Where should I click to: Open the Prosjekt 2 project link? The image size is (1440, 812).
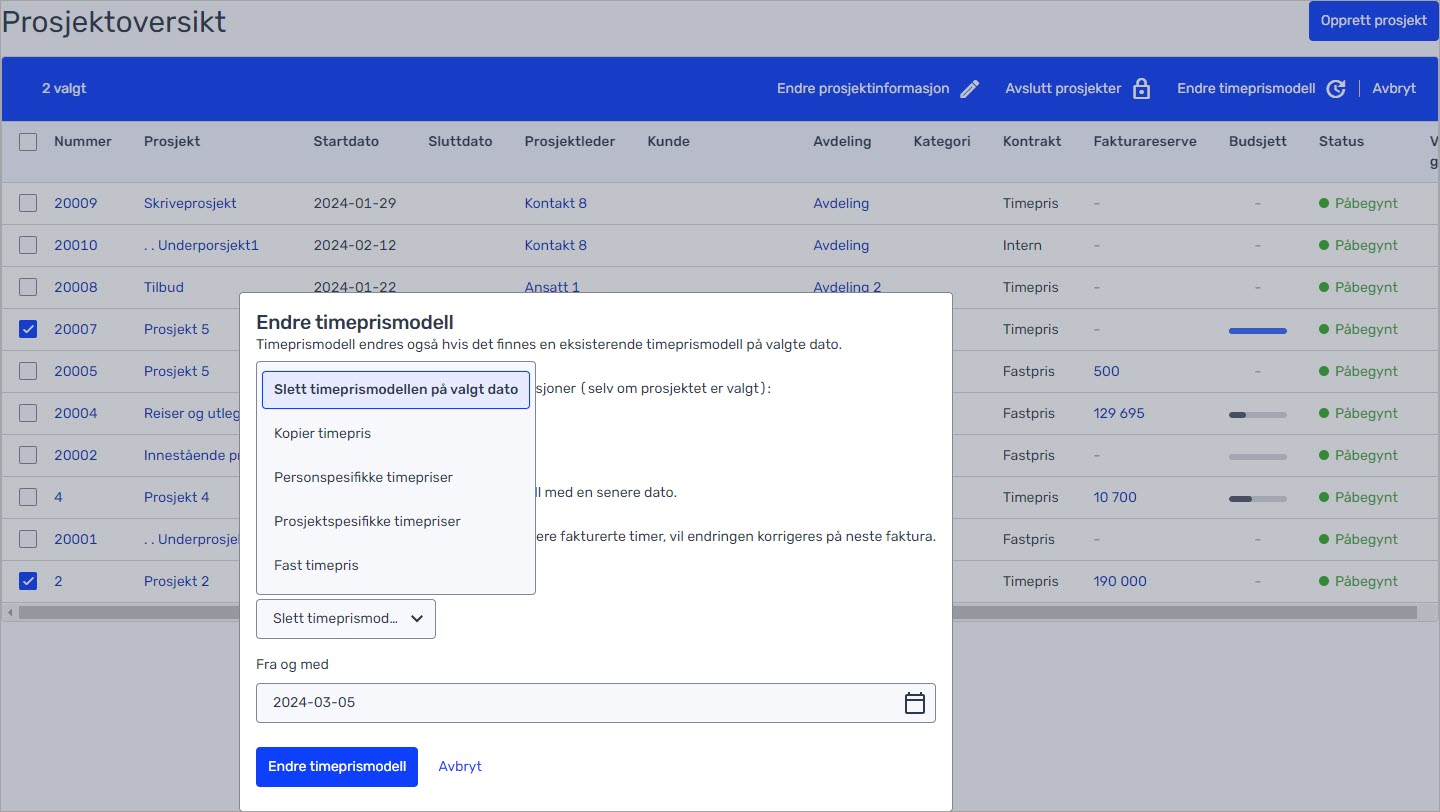(177, 581)
